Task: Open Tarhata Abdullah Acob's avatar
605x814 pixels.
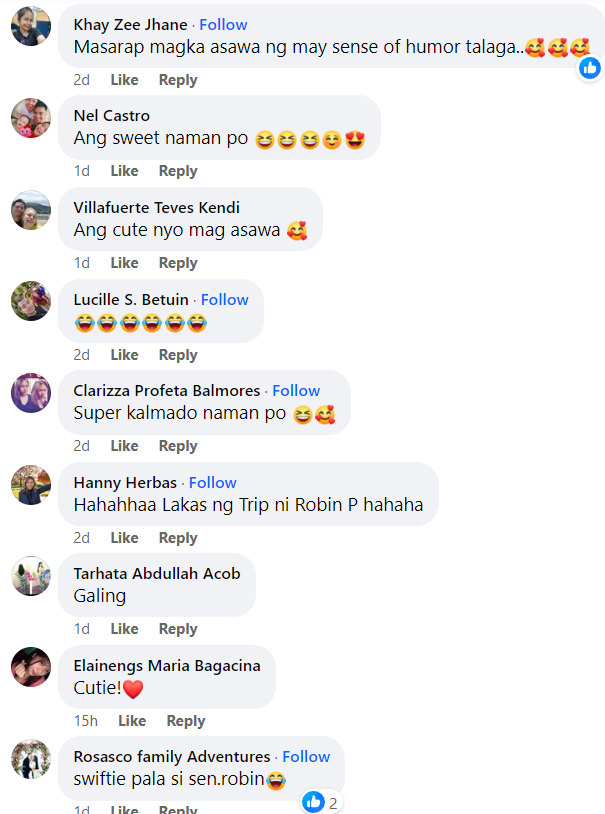Action: (31, 576)
